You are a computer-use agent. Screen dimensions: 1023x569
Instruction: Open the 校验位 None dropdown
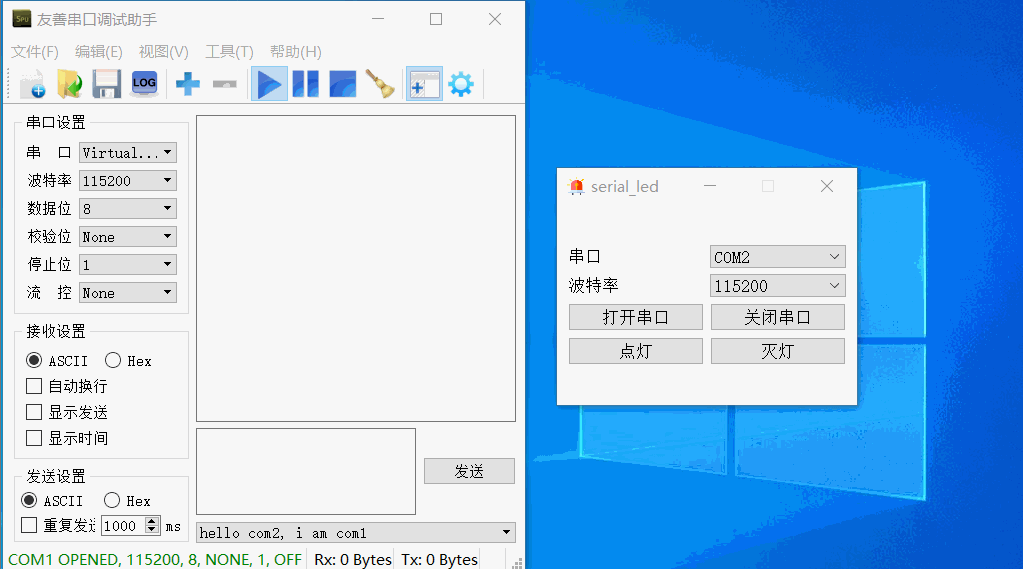[x=128, y=237]
